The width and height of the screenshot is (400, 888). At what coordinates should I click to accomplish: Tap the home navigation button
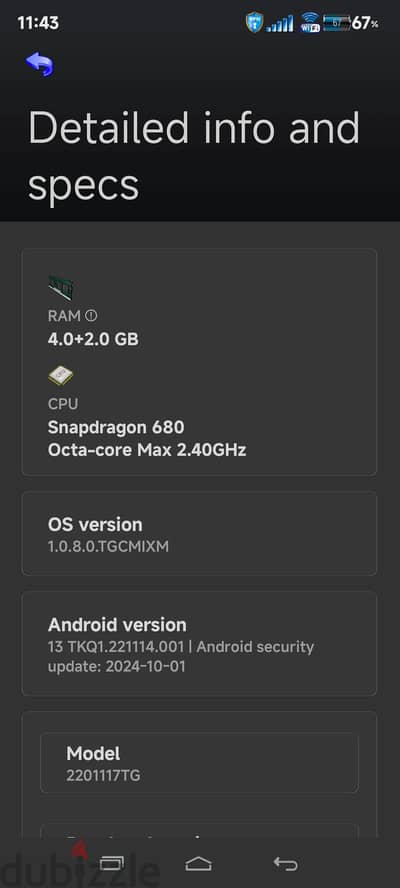coord(198,864)
